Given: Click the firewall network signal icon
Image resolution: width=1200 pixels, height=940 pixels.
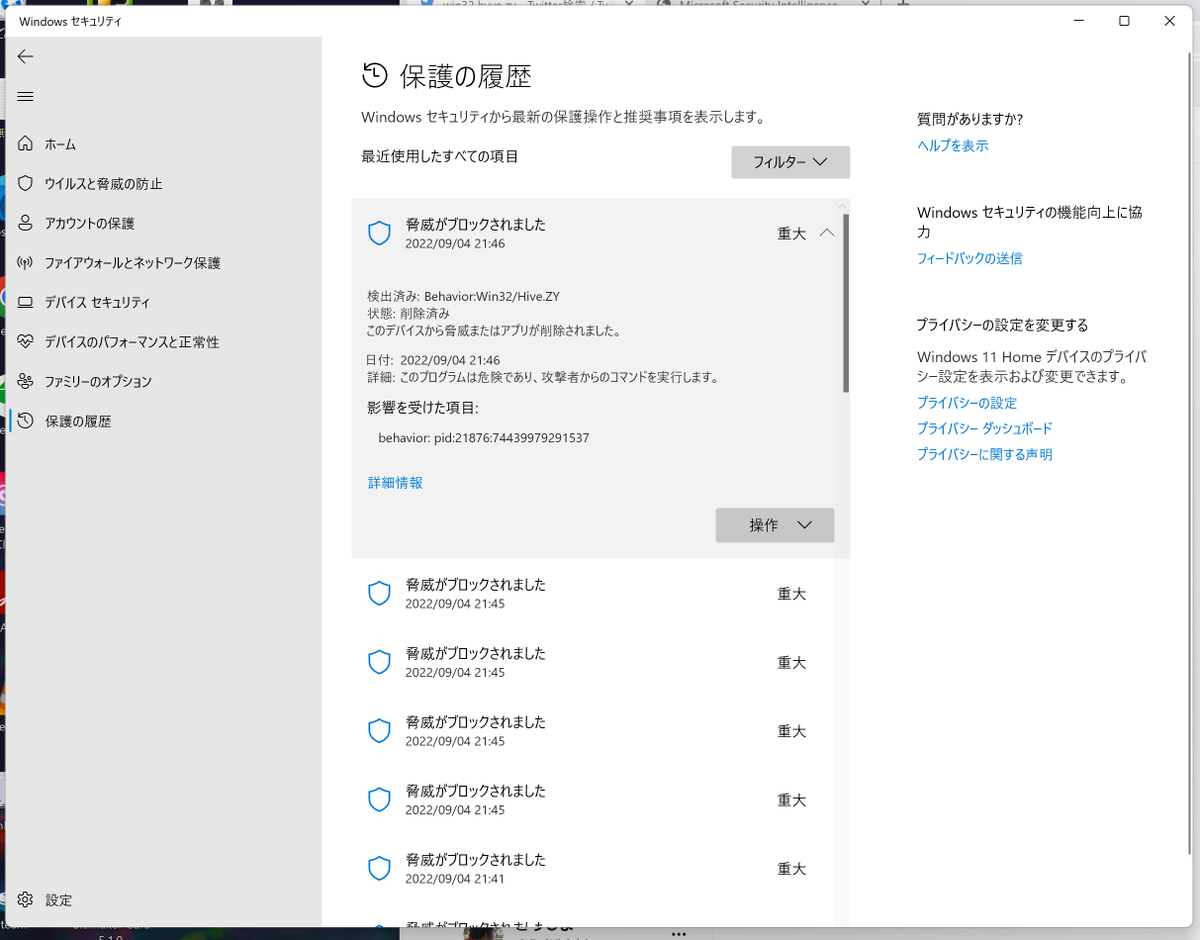Looking at the screenshot, I should (x=26, y=263).
